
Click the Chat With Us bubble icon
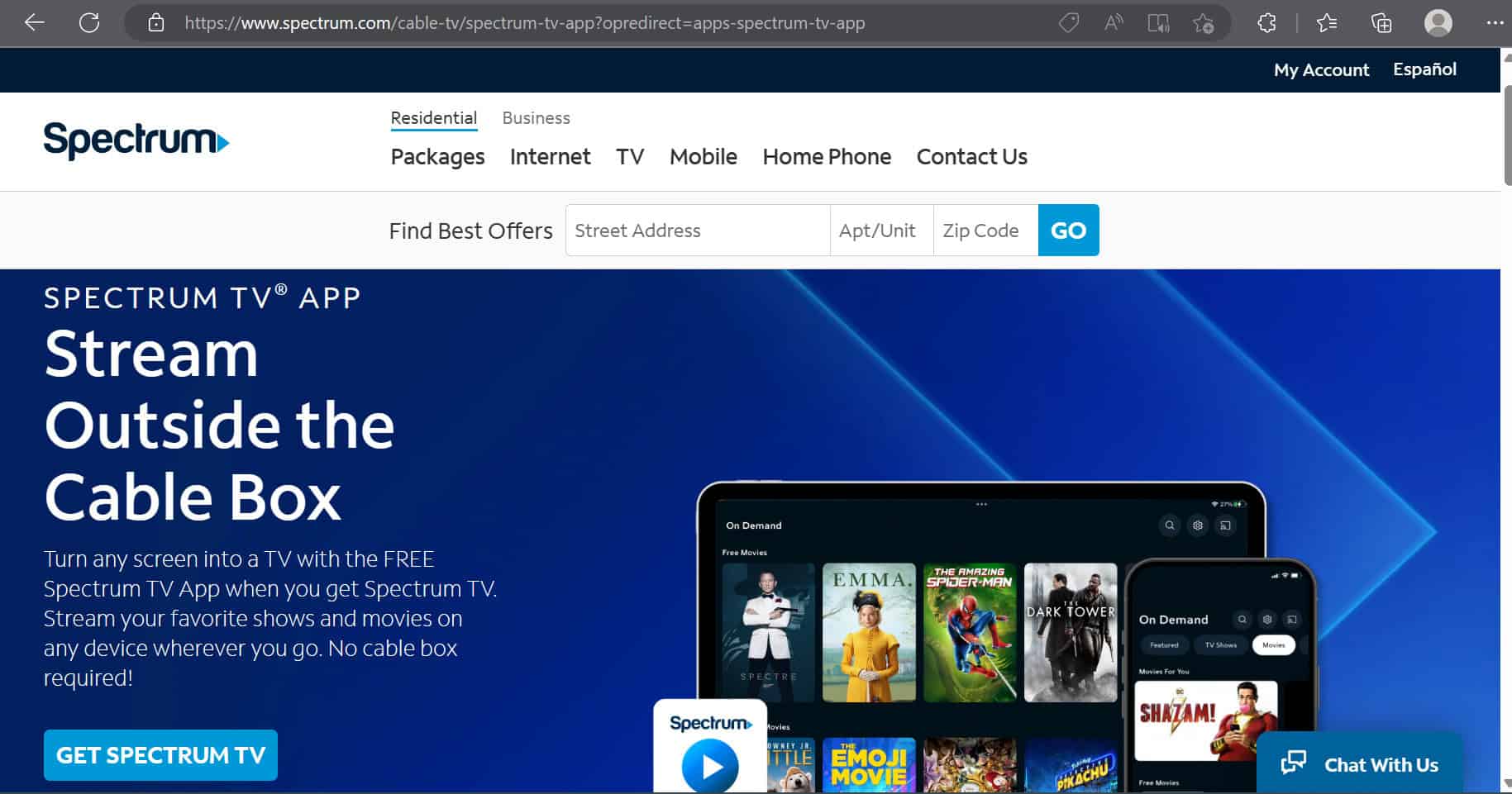1294,763
